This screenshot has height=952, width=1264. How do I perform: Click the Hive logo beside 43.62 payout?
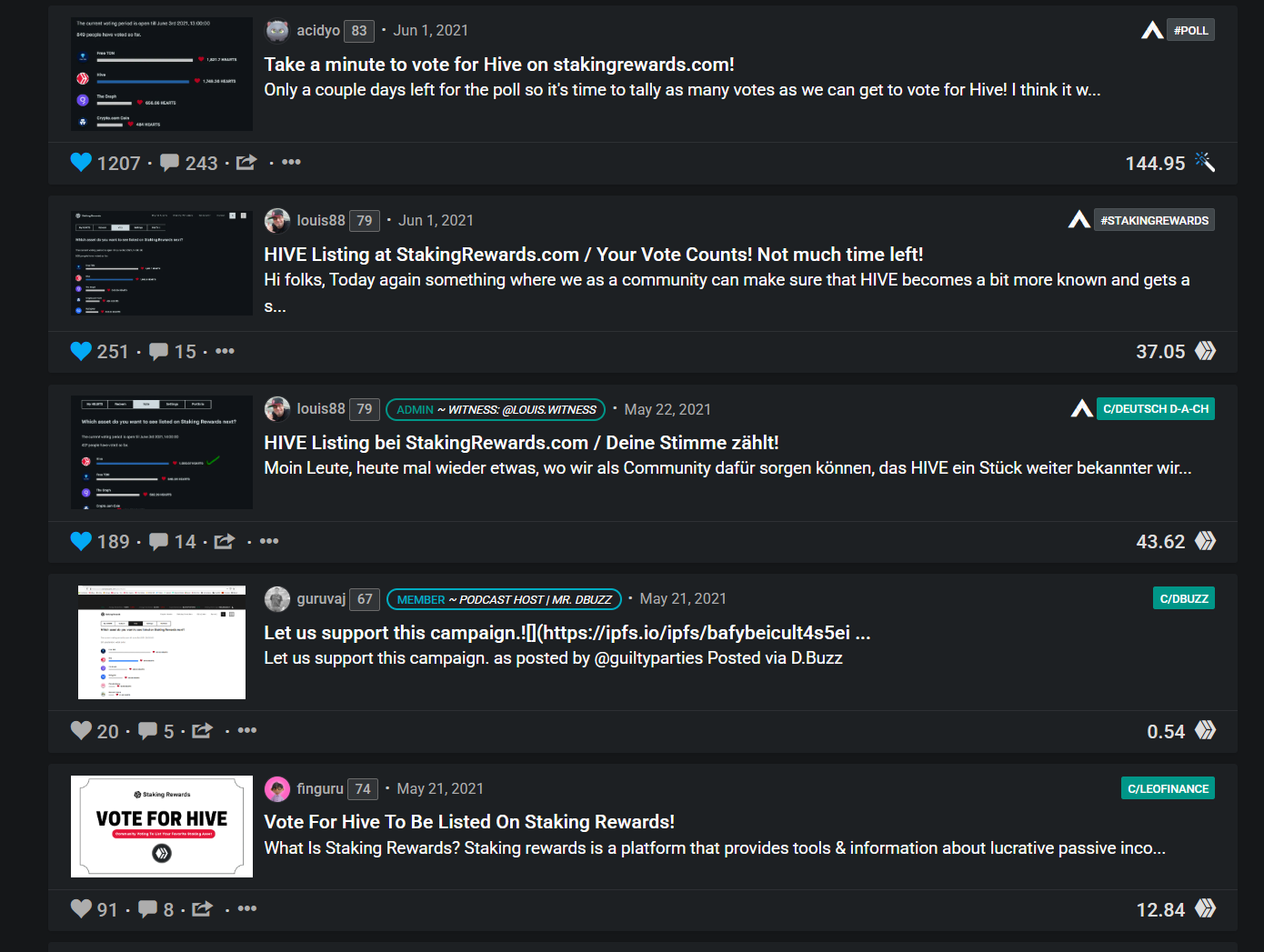[x=1205, y=541]
